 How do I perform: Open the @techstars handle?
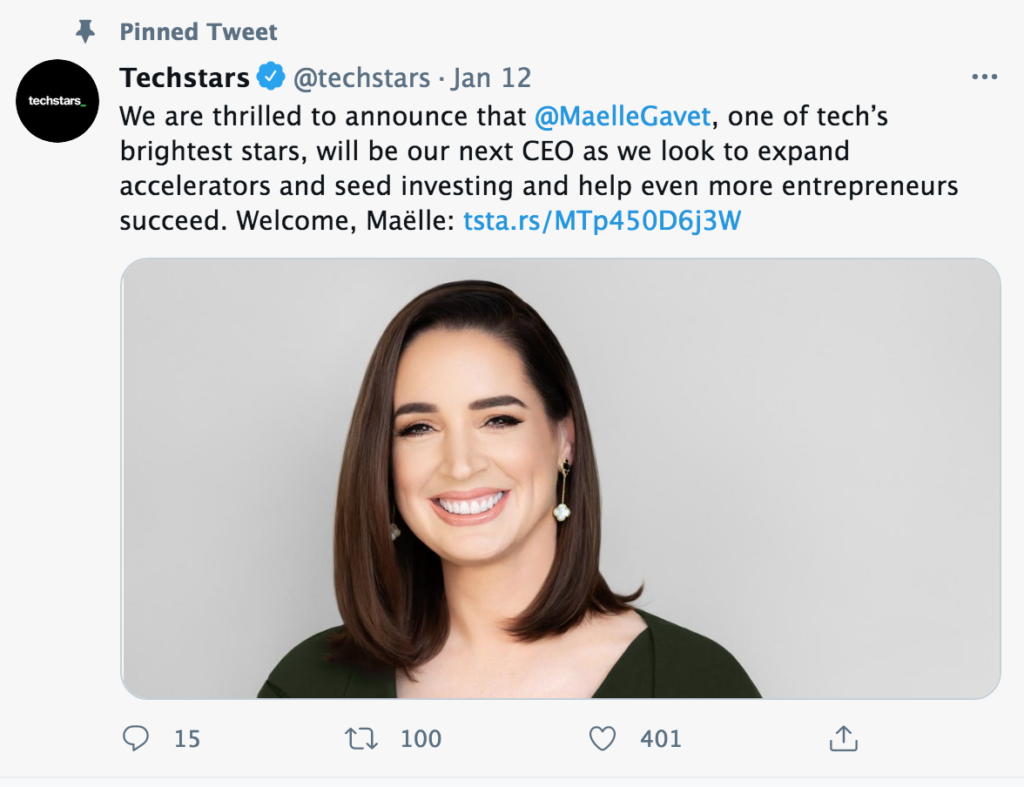(x=361, y=77)
